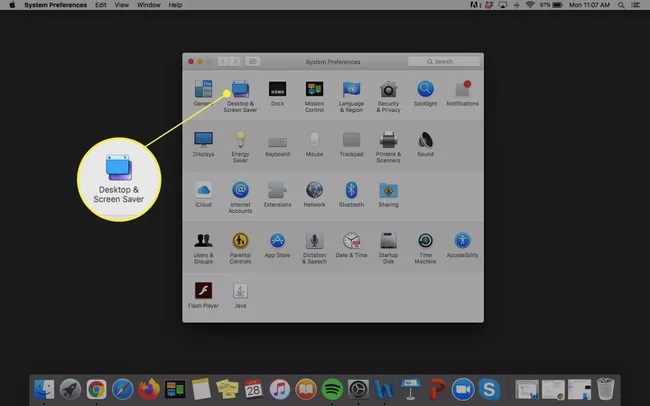Open the Edit menu
This screenshot has height=406, width=650.
click(x=101, y=5)
